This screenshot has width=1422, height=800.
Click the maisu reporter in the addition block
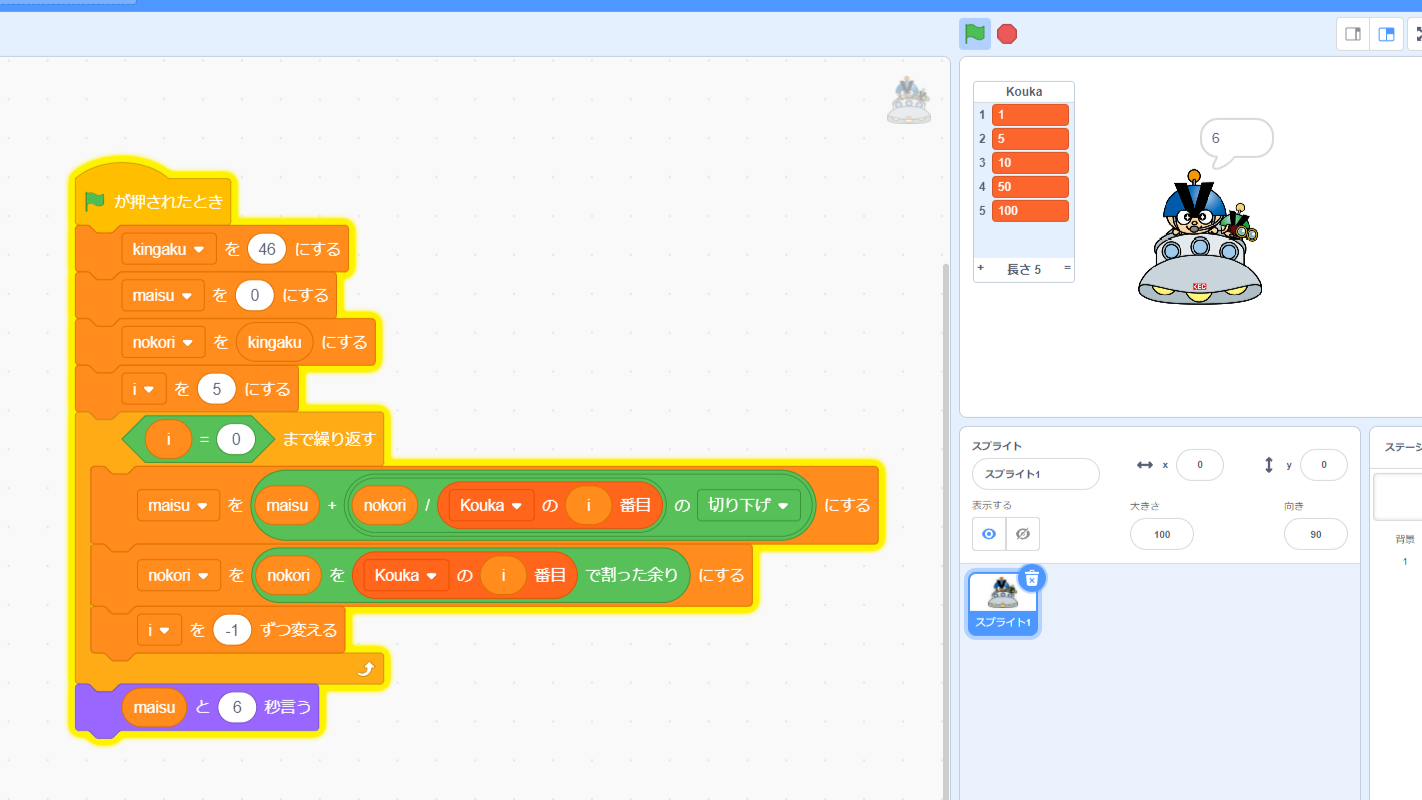click(x=287, y=505)
